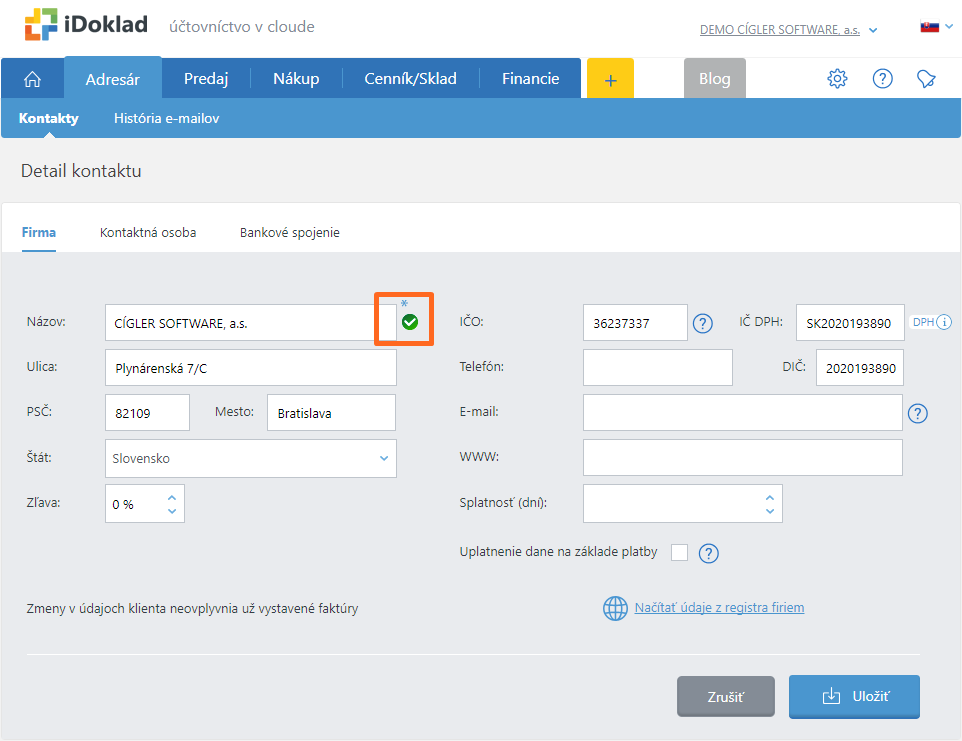Open the language flag selector

click(930, 27)
